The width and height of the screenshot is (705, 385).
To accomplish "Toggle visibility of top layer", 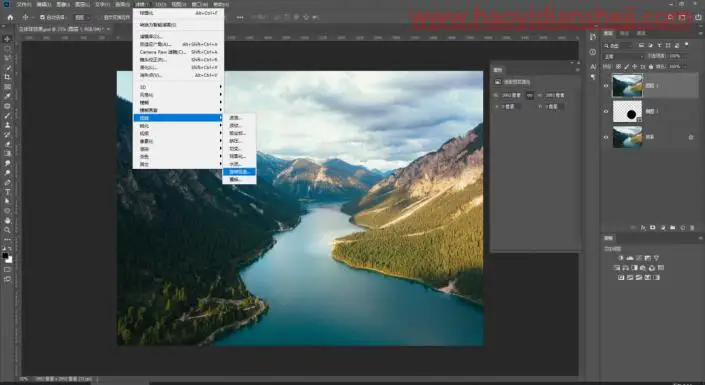I will coord(606,85).
